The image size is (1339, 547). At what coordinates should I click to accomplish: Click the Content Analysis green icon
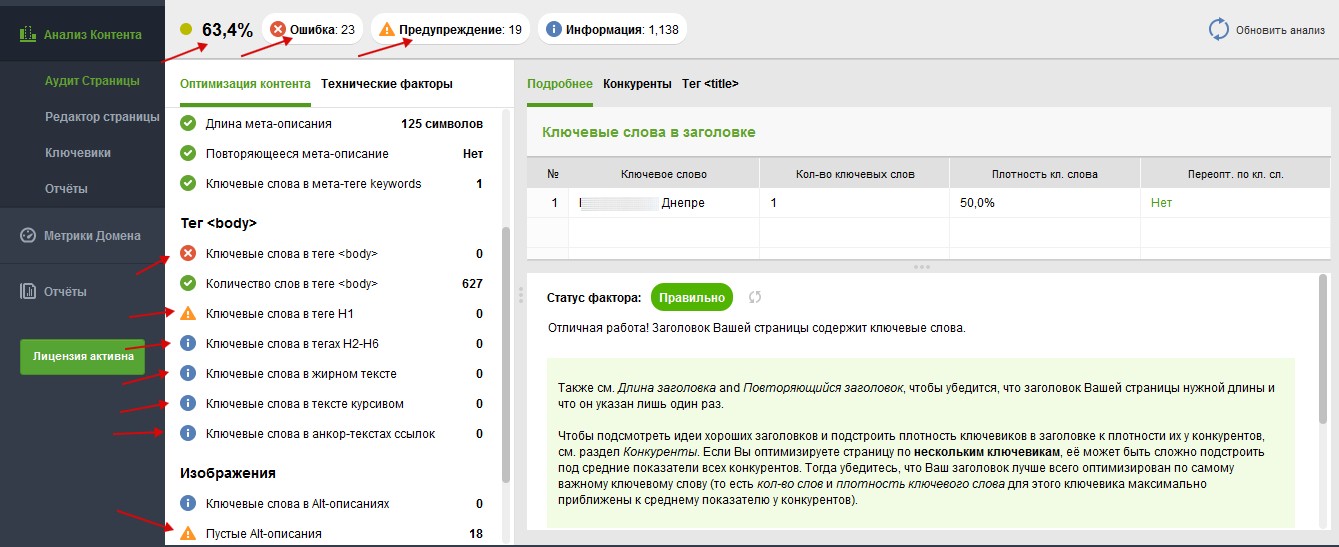click(27, 35)
